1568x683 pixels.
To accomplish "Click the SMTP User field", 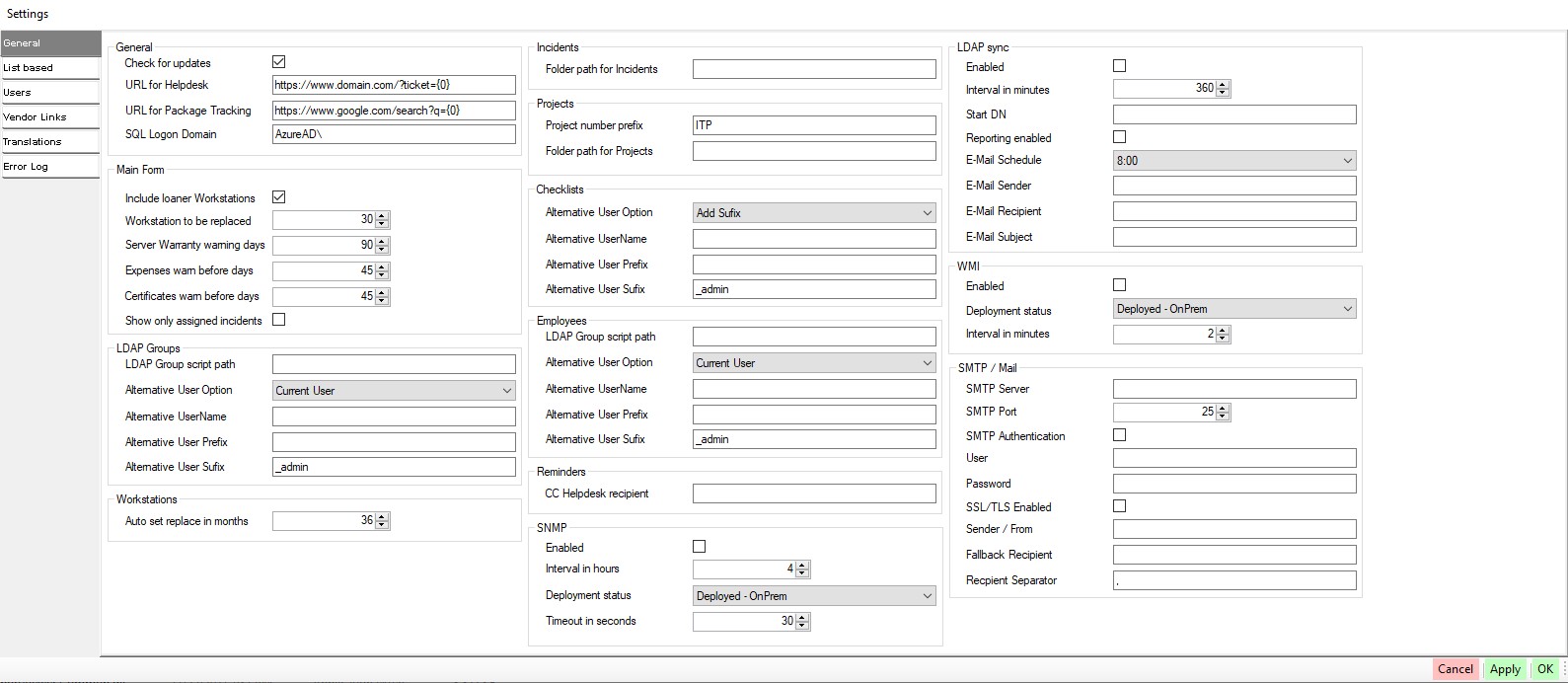I will pyautogui.click(x=1234, y=458).
